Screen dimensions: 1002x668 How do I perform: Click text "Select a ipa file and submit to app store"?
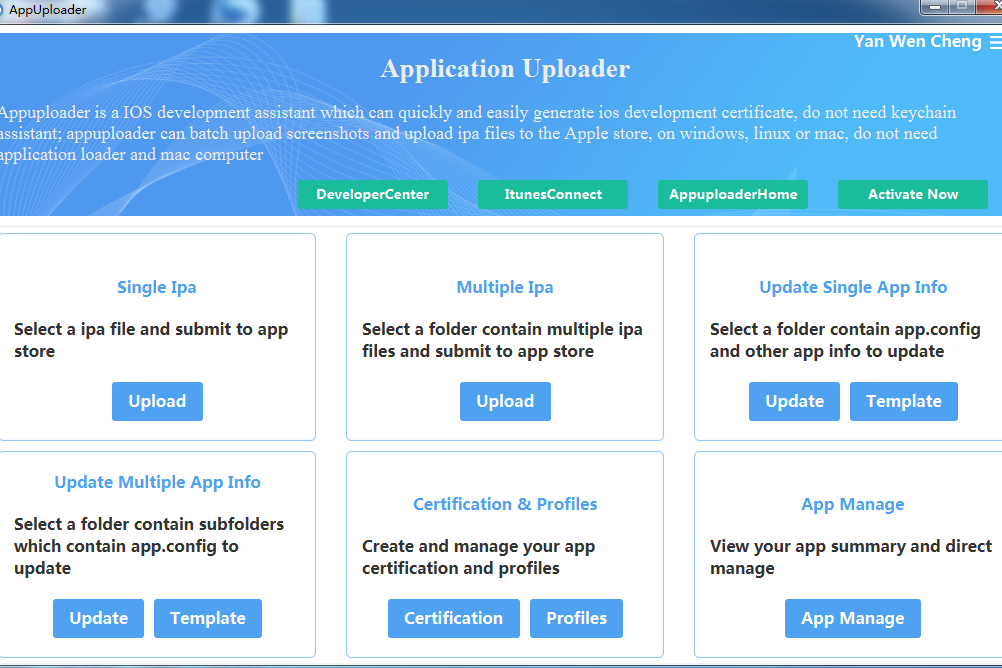click(151, 340)
